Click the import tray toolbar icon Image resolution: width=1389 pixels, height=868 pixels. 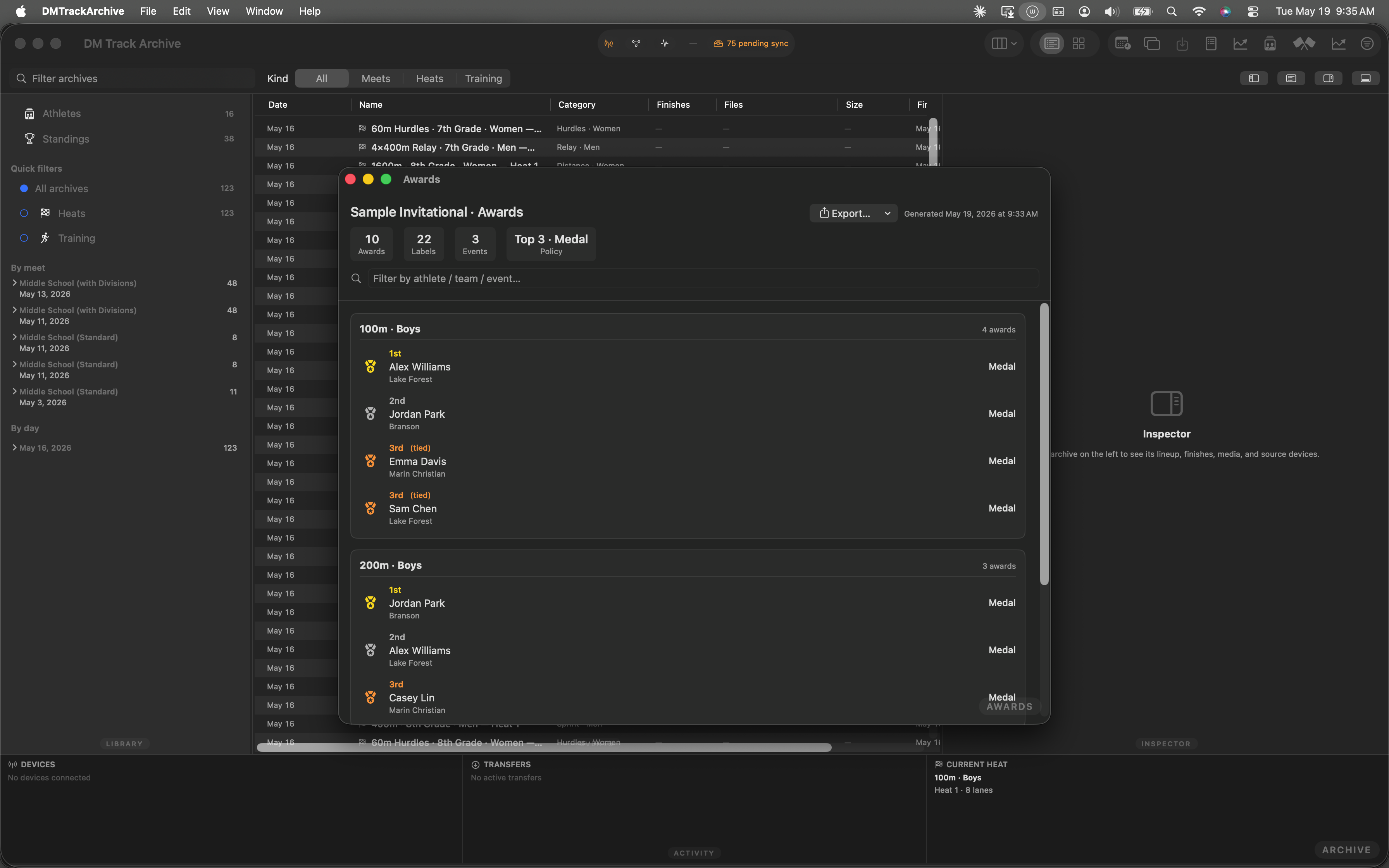(x=1182, y=44)
